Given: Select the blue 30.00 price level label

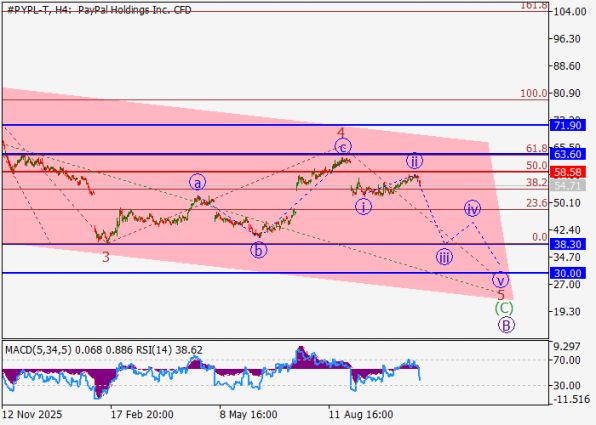Looking at the screenshot, I should click(567, 273).
